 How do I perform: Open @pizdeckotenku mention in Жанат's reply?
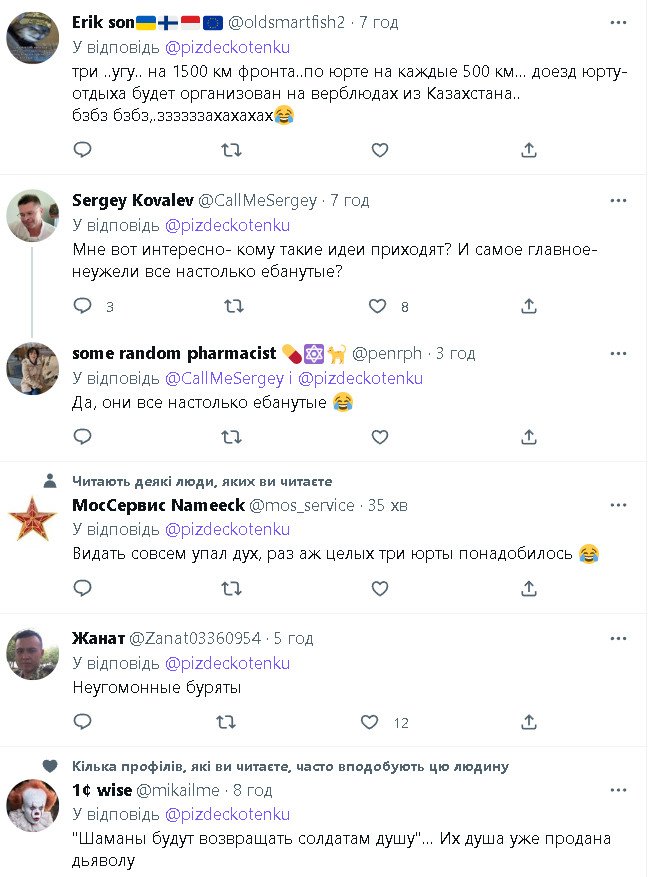coord(227,663)
